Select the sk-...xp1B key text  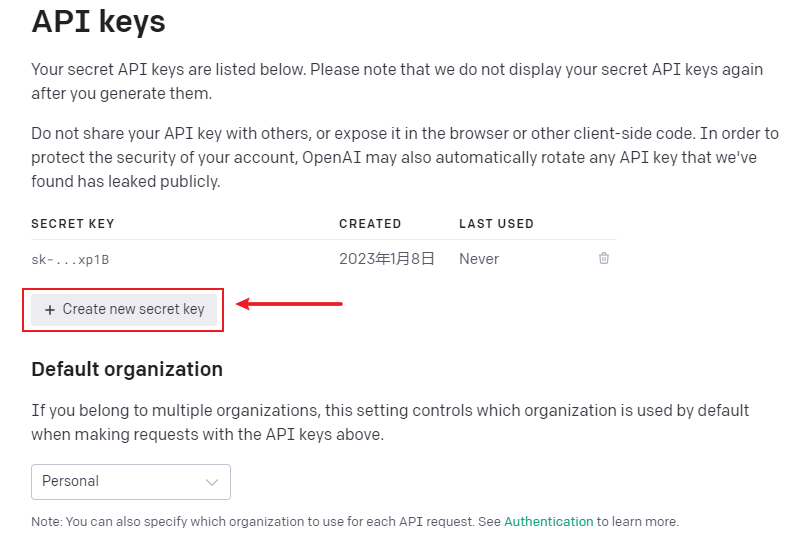[x=70, y=259]
